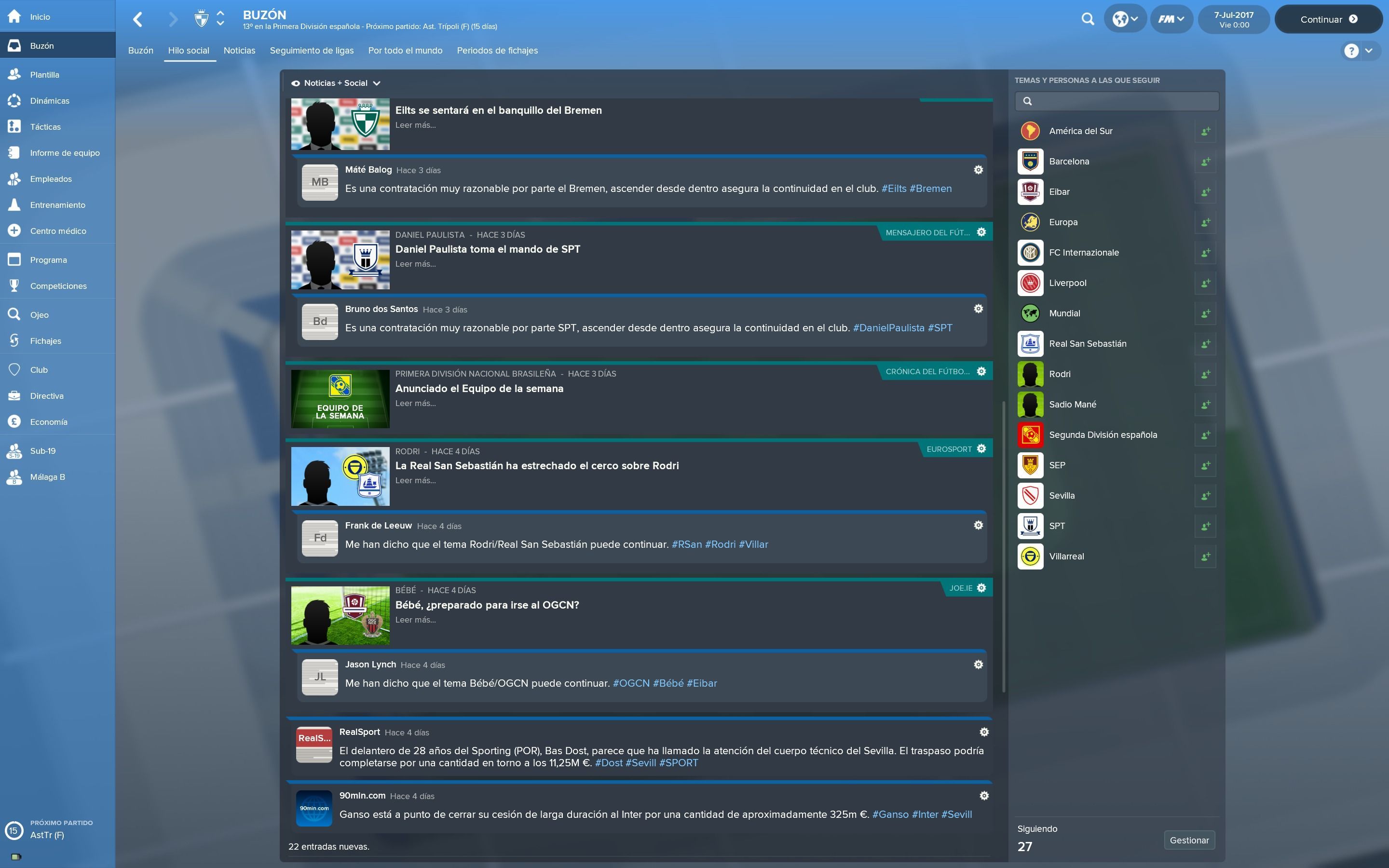The height and width of the screenshot is (868, 1389).
Task: Click the search magnifier in top bar
Action: pyautogui.click(x=1087, y=19)
